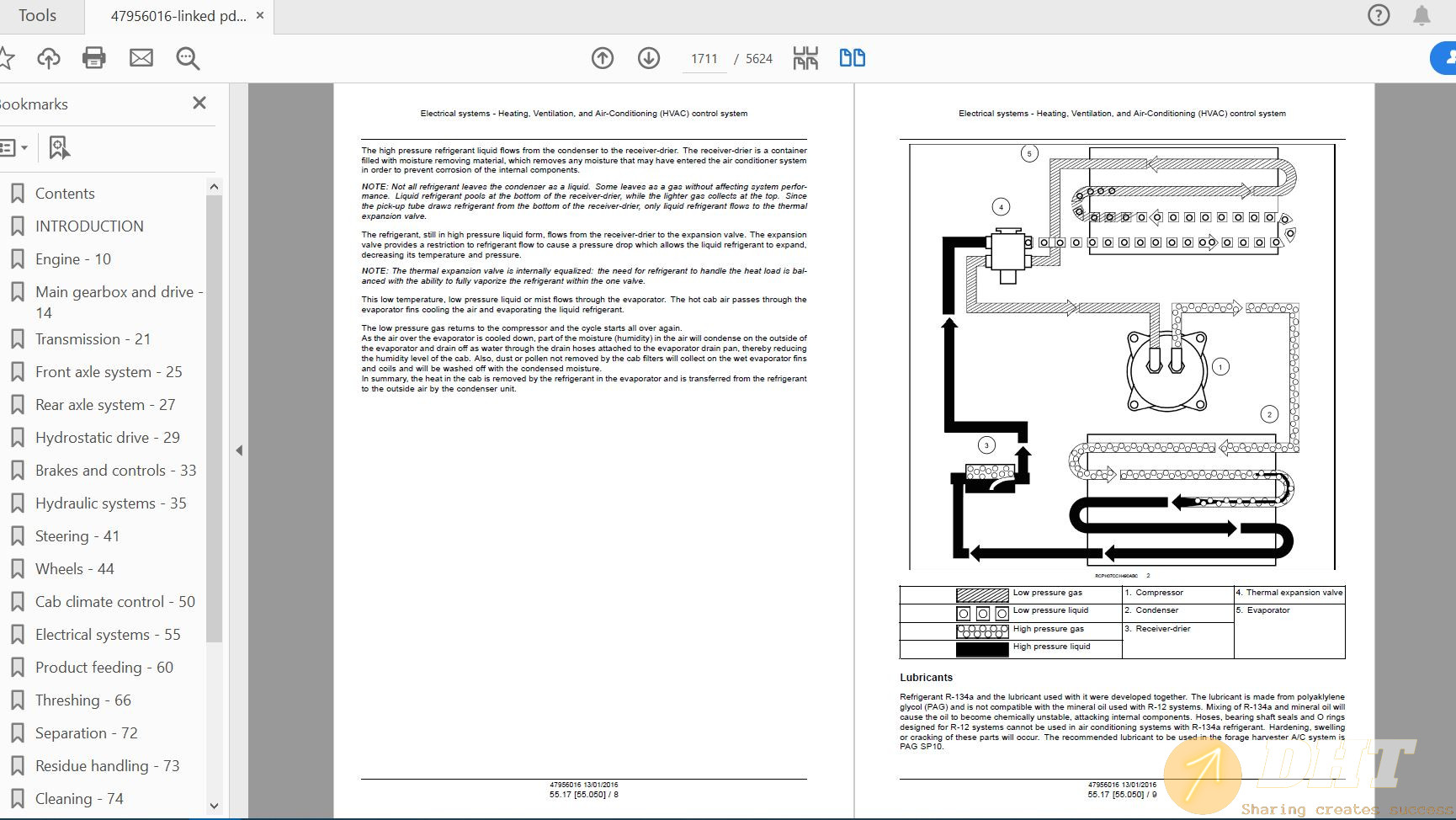
Task: Go to the Hydraulic systems - 35 bookmark
Action: 111,503
